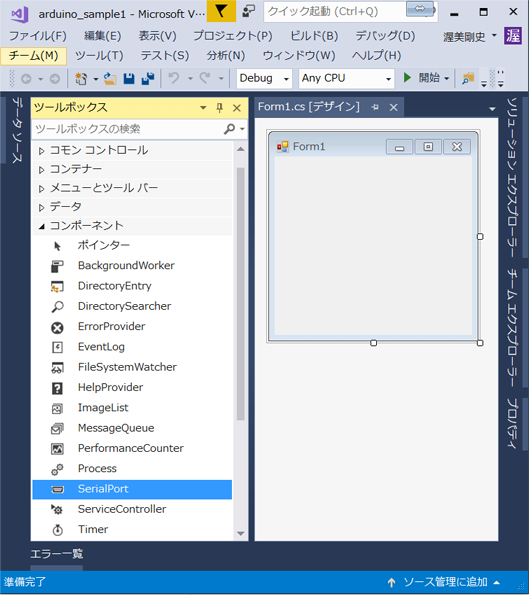Open the ヘルプ(H) menu
This screenshot has width=529, height=595.
tap(376, 56)
